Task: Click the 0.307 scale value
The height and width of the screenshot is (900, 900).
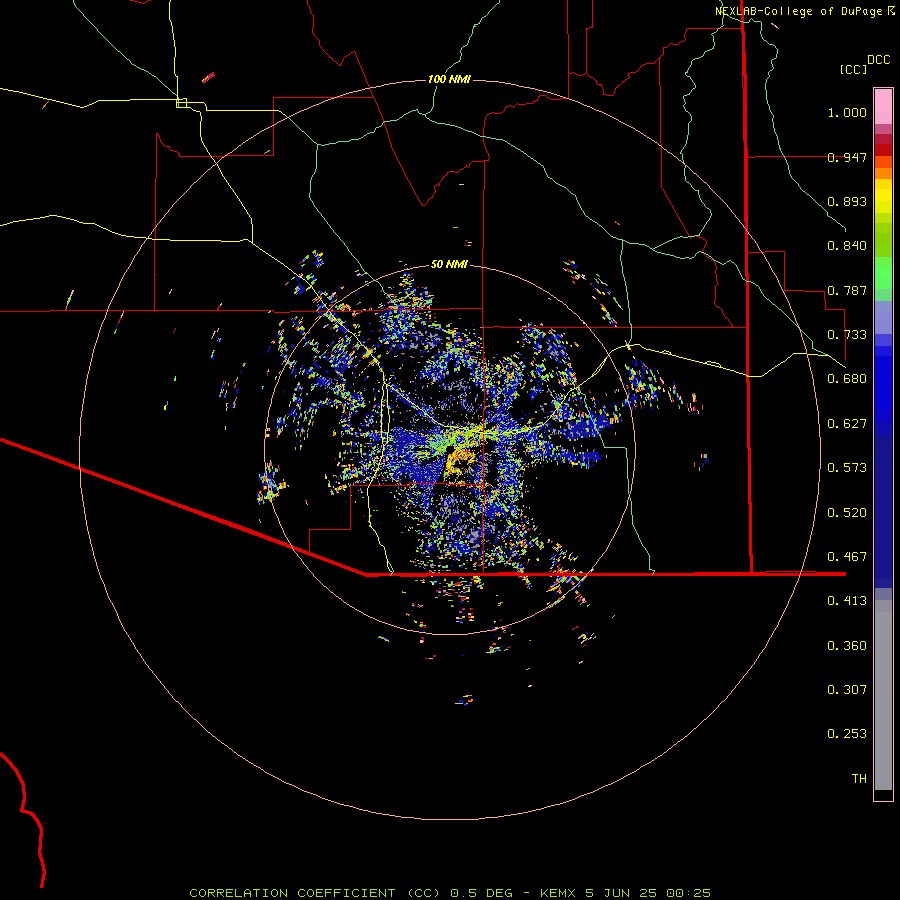Action: 847,690
